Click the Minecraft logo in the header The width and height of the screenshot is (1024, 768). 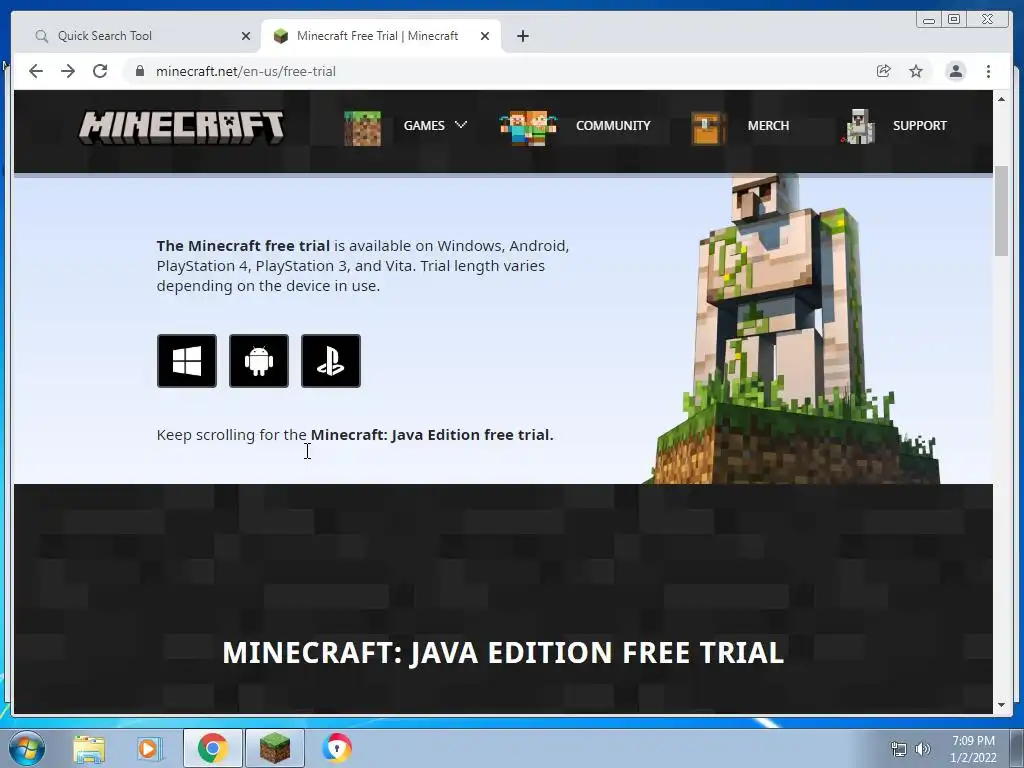[x=182, y=127]
